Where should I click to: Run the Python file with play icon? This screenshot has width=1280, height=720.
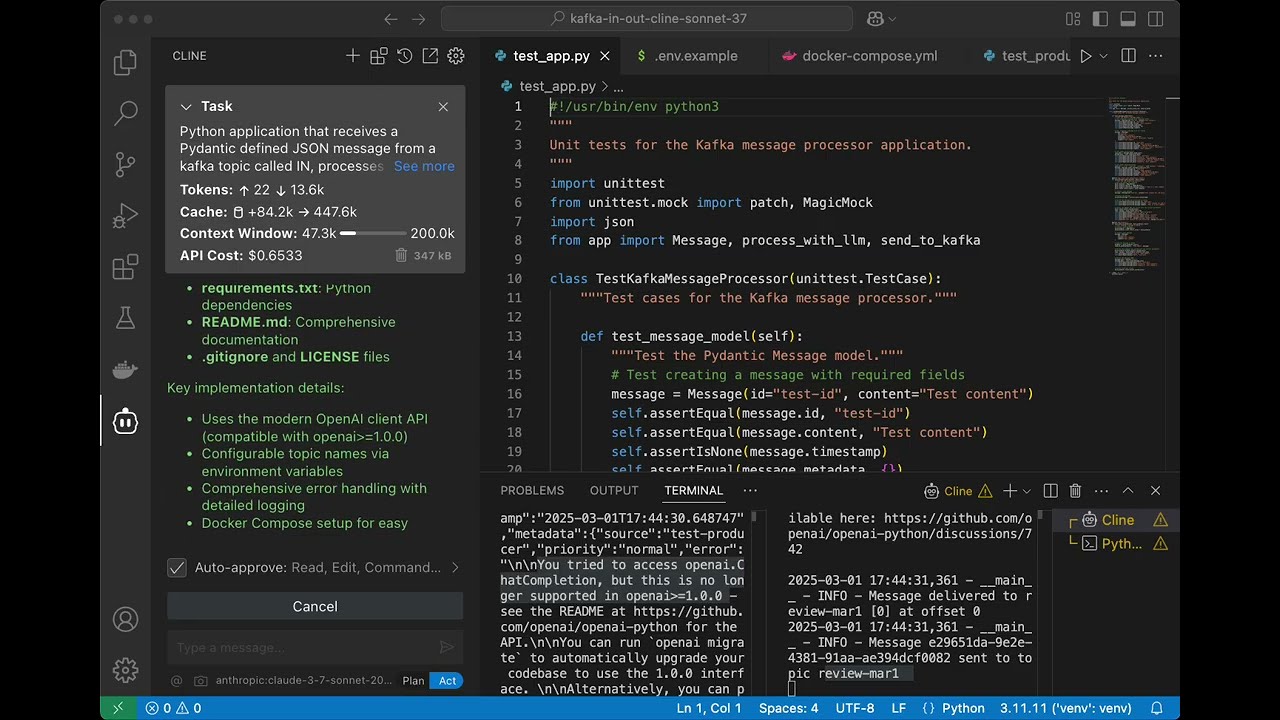pyautogui.click(x=1086, y=56)
